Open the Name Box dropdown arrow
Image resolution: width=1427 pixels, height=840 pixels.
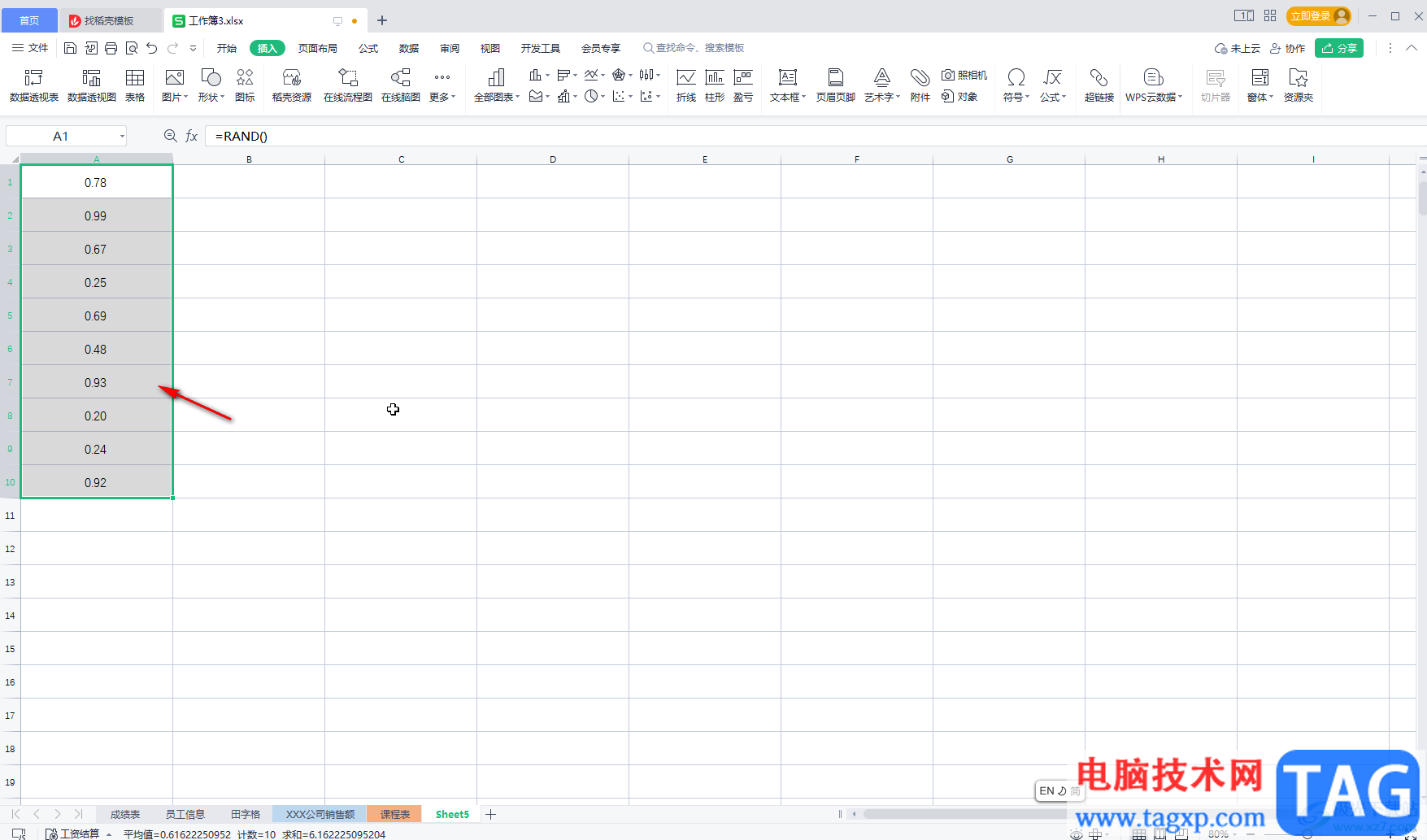tap(122, 136)
